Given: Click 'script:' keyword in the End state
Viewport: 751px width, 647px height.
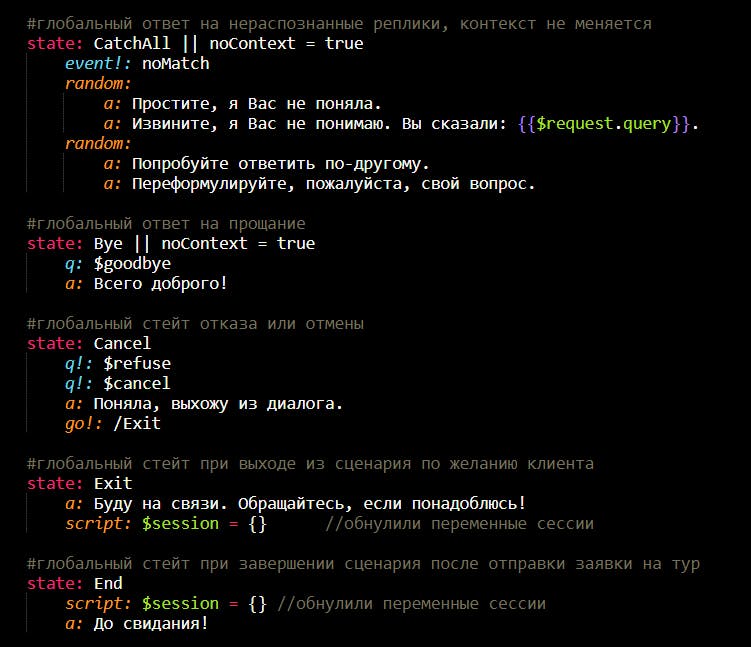Looking at the screenshot, I should click(x=98, y=604).
